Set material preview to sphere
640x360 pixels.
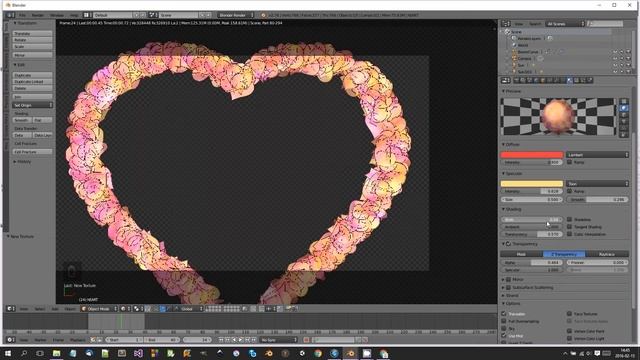coord(624,108)
